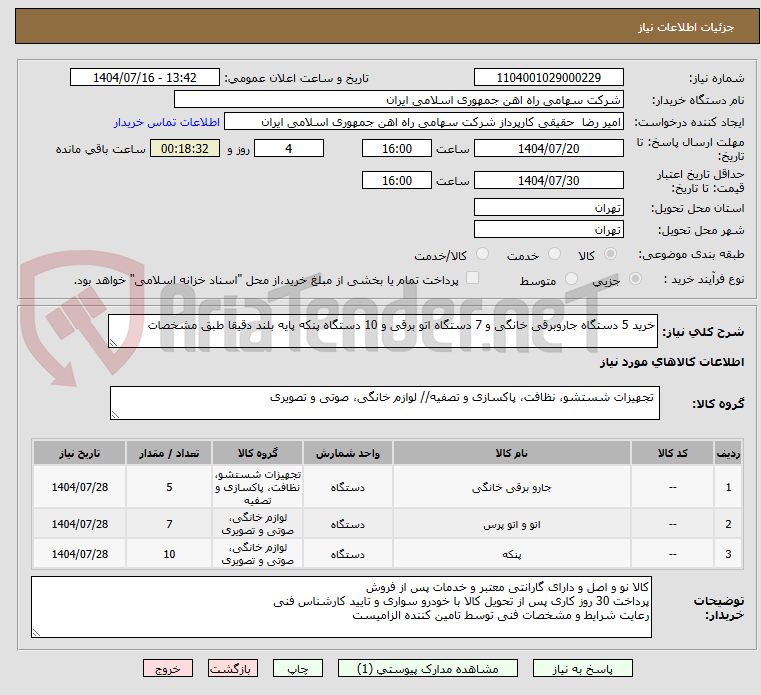
Task: Click the شماره نیاز number field
Action: coord(548,78)
